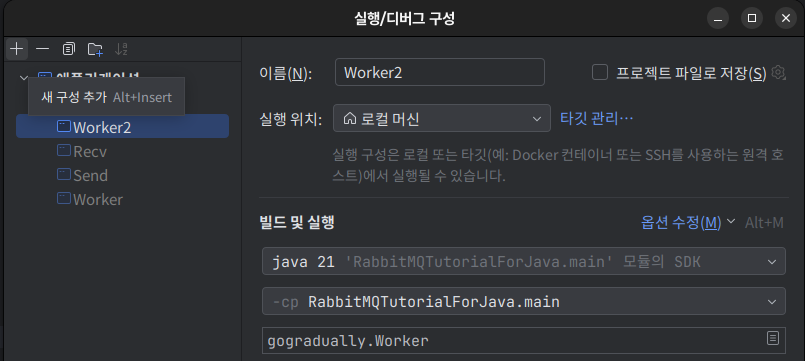
Task: Create a new folder for configurations
Action: point(95,49)
